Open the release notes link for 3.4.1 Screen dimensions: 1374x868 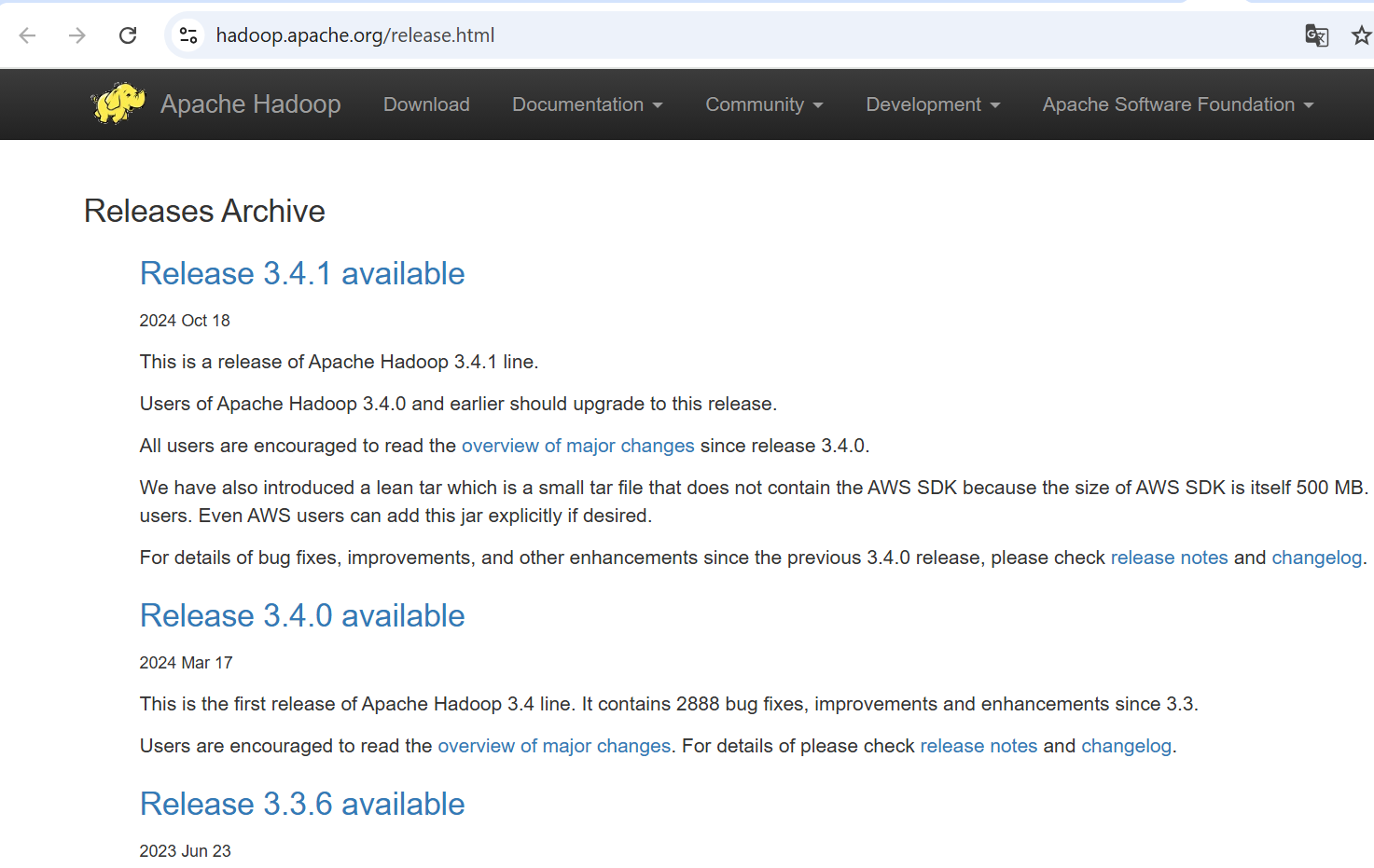click(x=1169, y=558)
